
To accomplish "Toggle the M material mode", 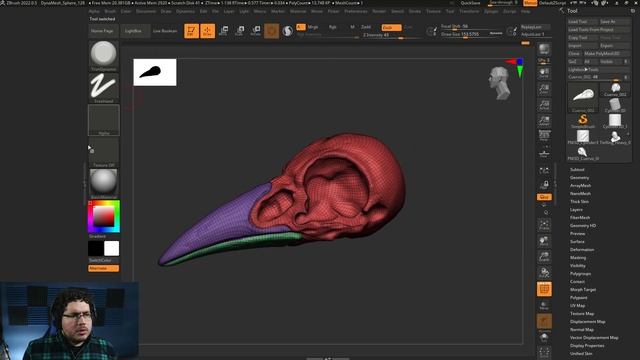I will (352, 27).
